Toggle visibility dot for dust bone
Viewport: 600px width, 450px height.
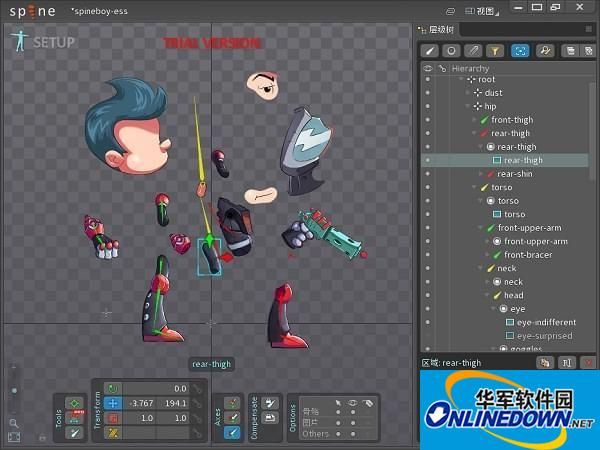(x=428, y=93)
